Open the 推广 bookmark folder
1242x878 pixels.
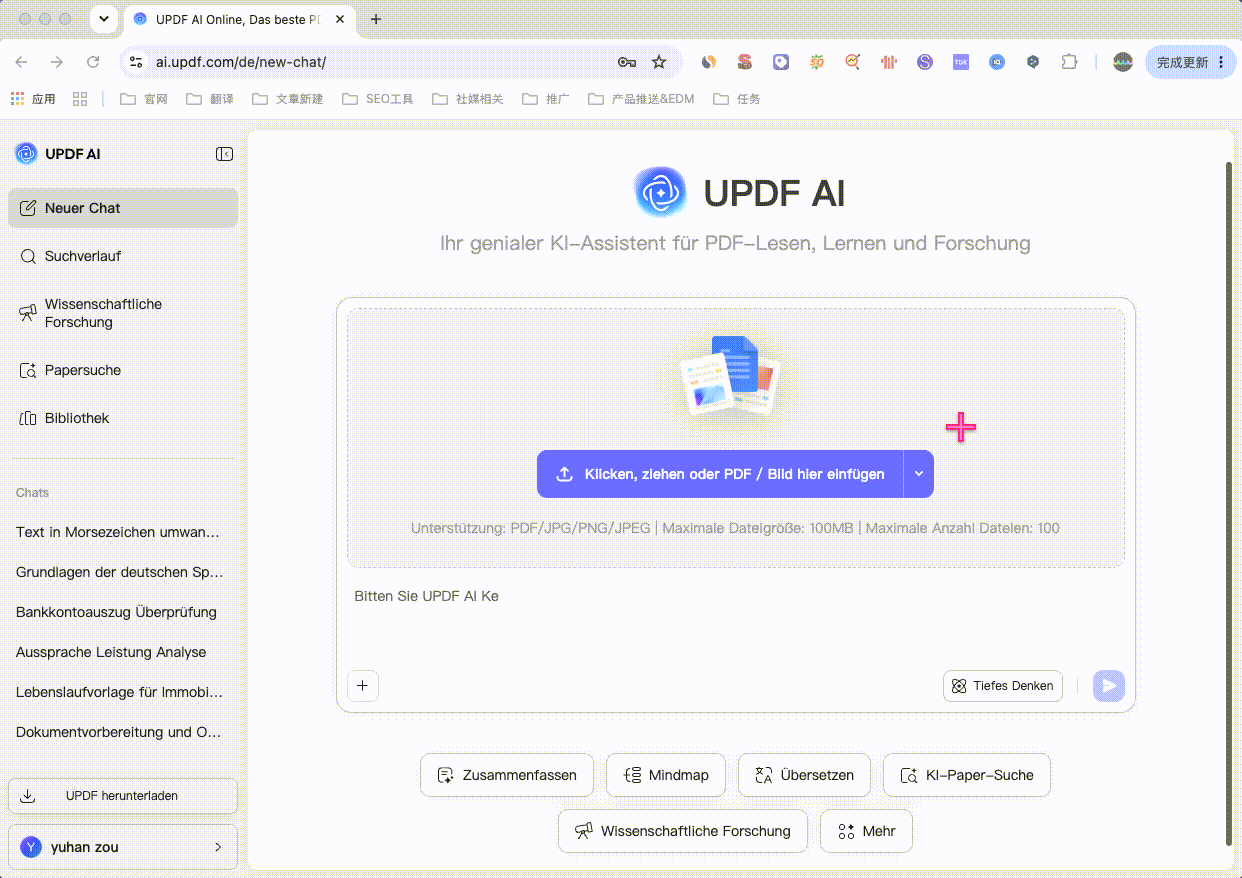pos(546,99)
